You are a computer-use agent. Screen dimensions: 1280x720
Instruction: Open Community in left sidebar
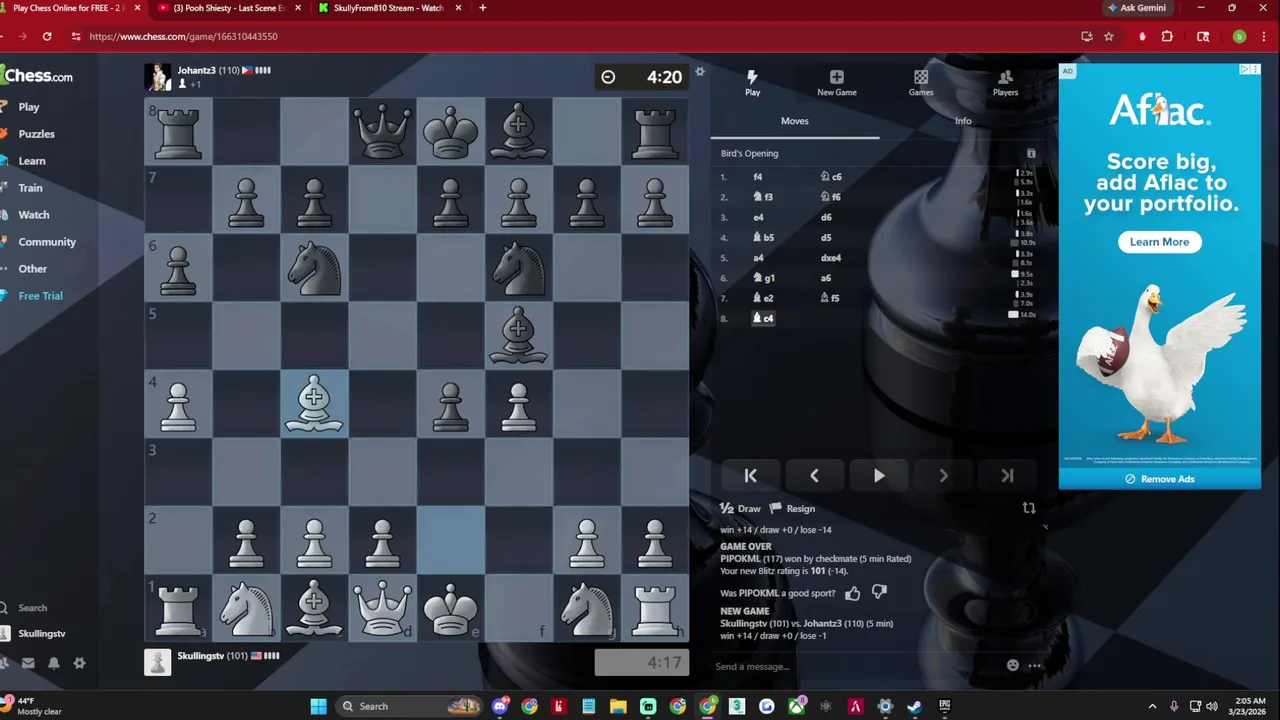pos(46,242)
